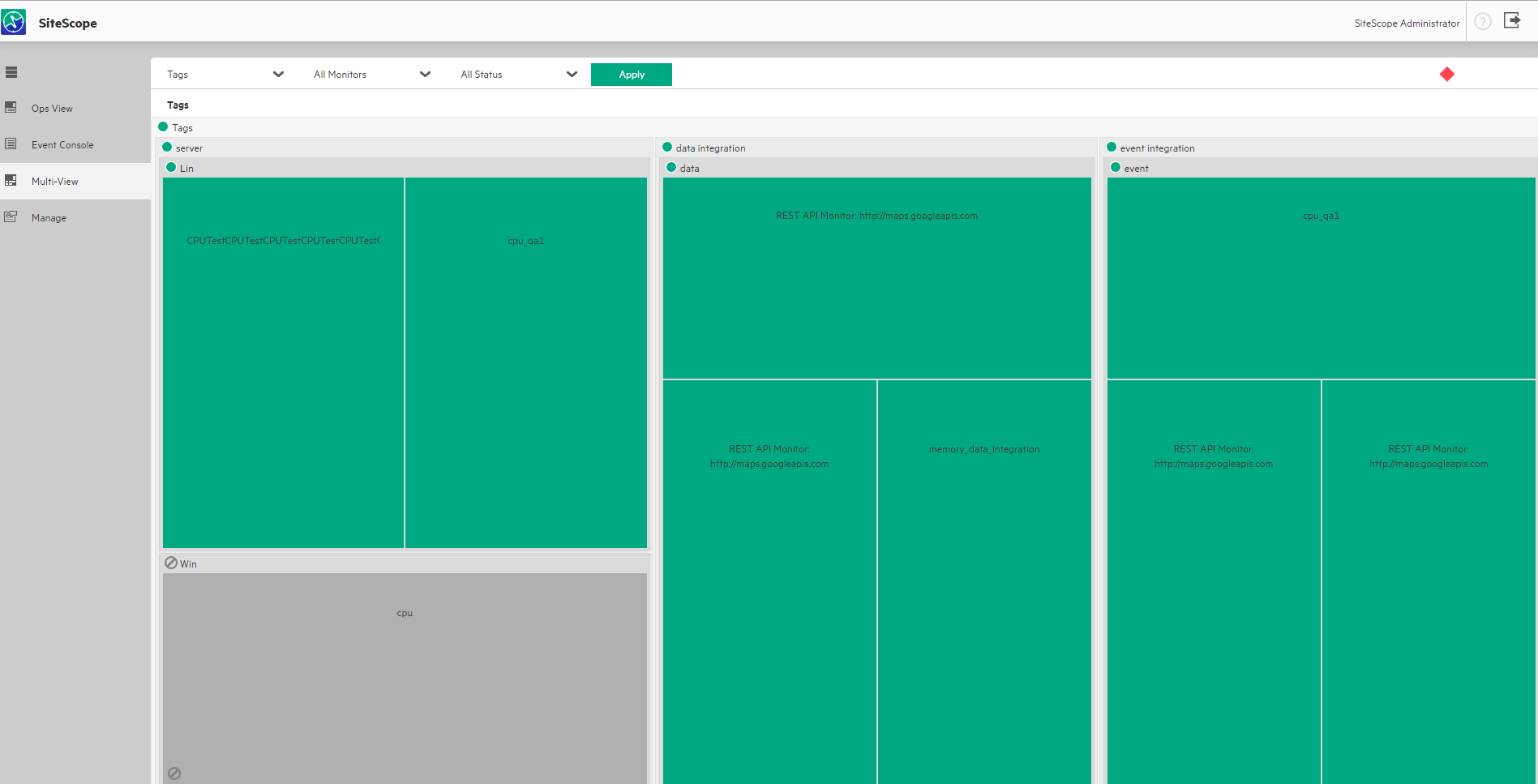Select the left REST API Monitor tile under event
Image resolution: width=1538 pixels, height=784 pixels.
tap(1214, 581)
